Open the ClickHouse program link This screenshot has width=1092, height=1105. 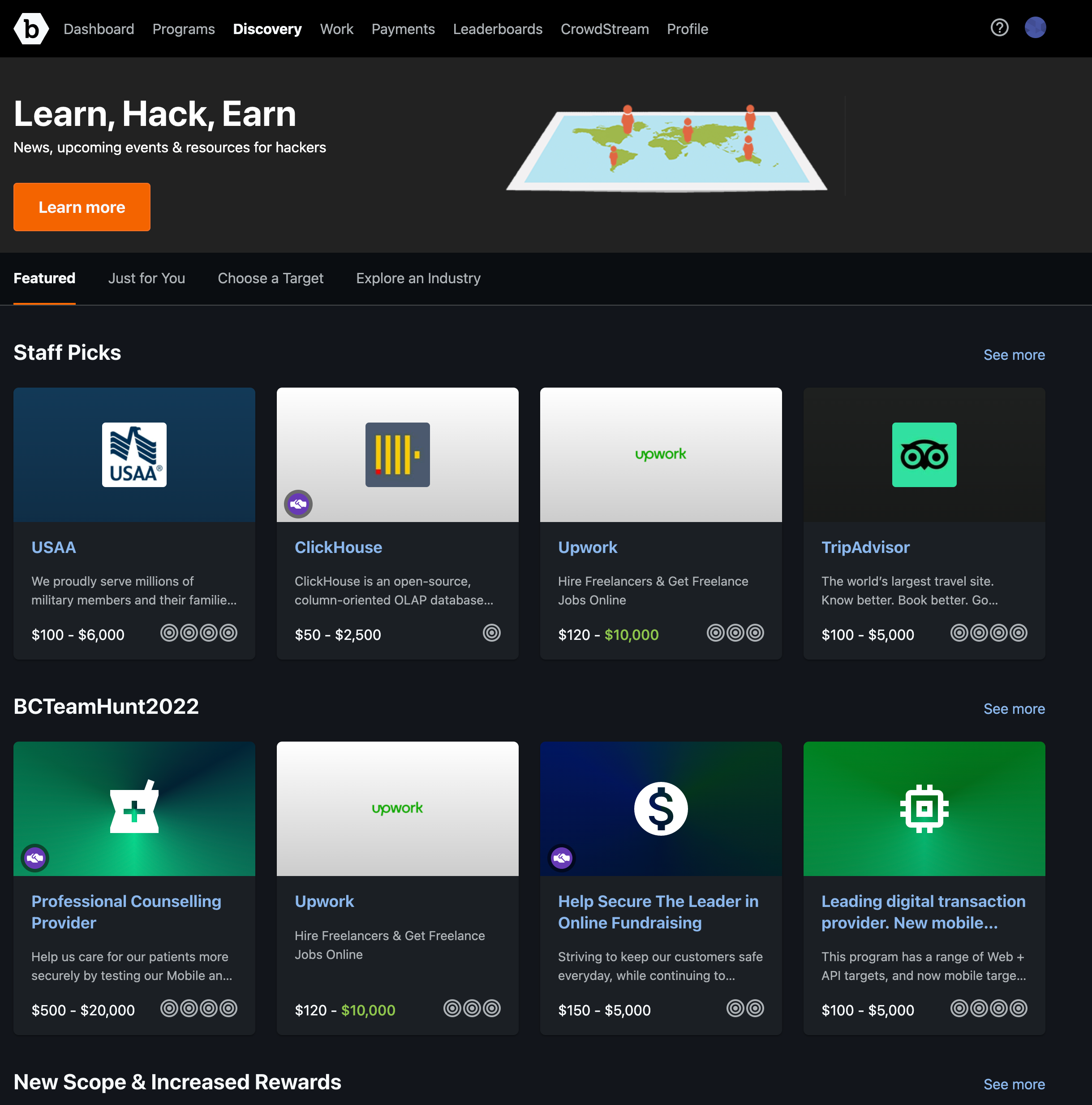[x=339, y=548]
